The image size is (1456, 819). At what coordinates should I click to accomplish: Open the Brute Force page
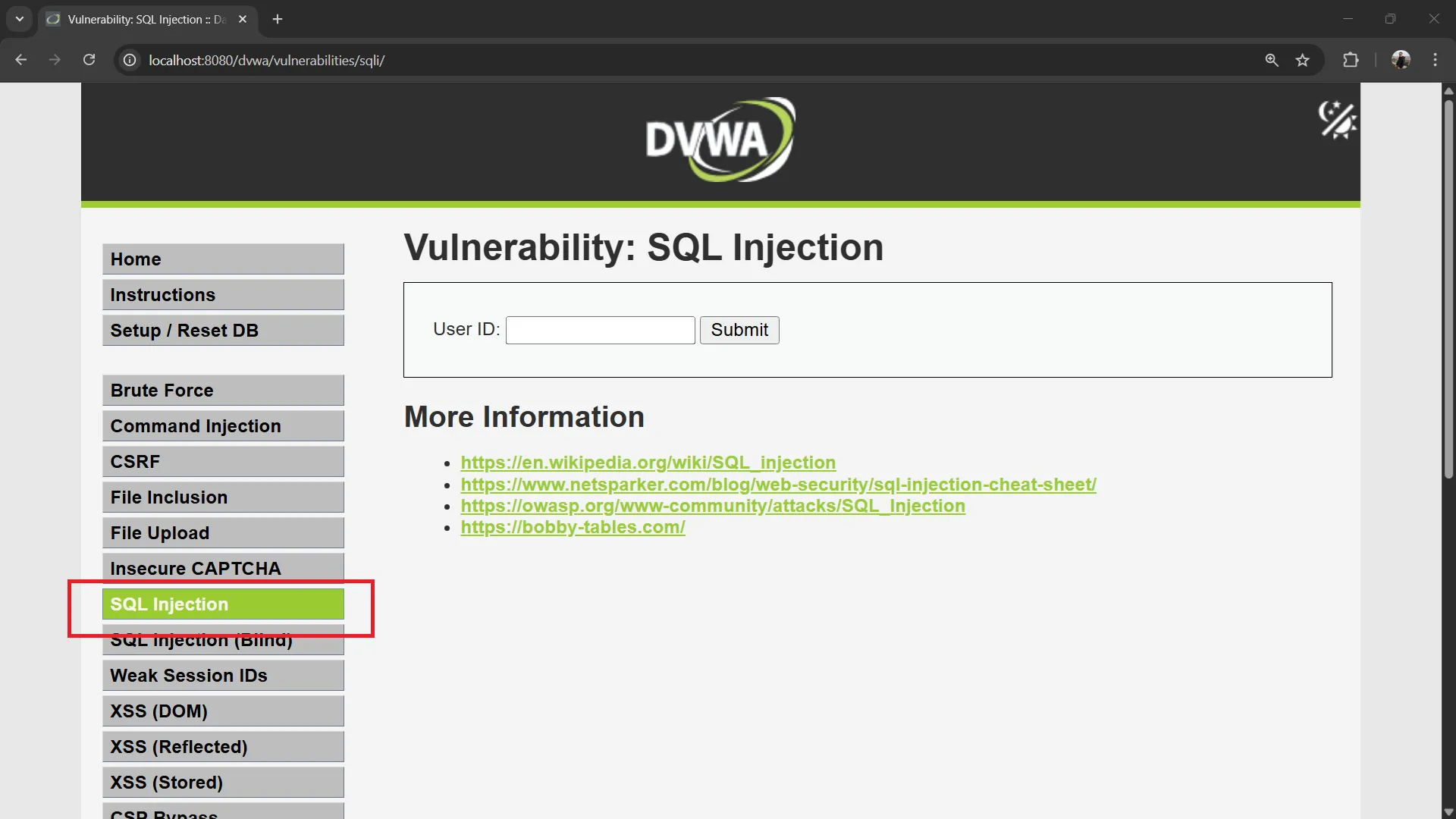click(223, 390)
